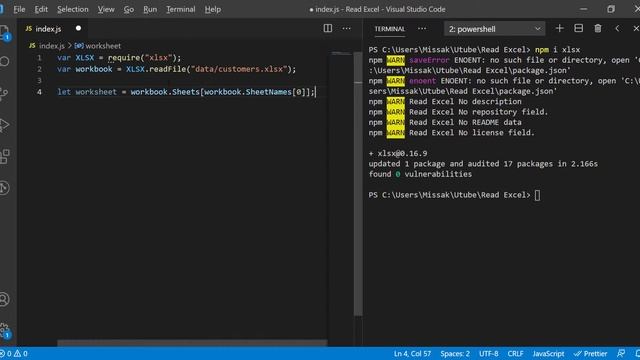
Task: Kill terminal with trash icon
Action: point(598,28)
